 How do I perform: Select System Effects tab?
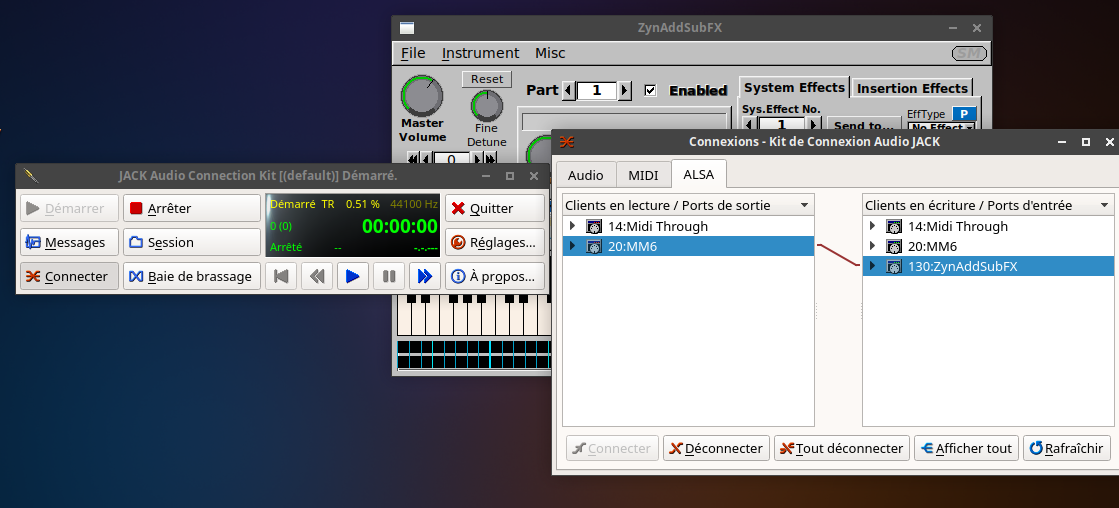pyautogui.click(x=794, y=88)
